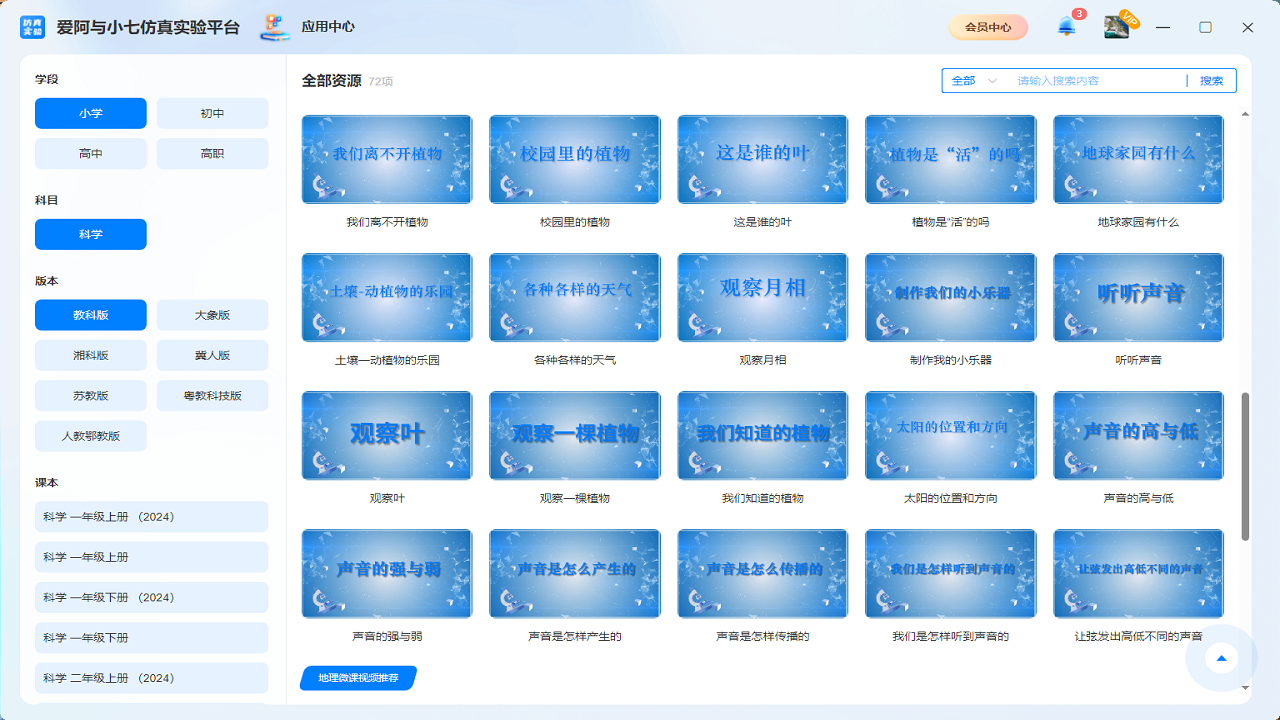Open the 观察叶 experiment thumbnail
The width and height of the screenshot is (1280, 720).
[x=387, y=435]
